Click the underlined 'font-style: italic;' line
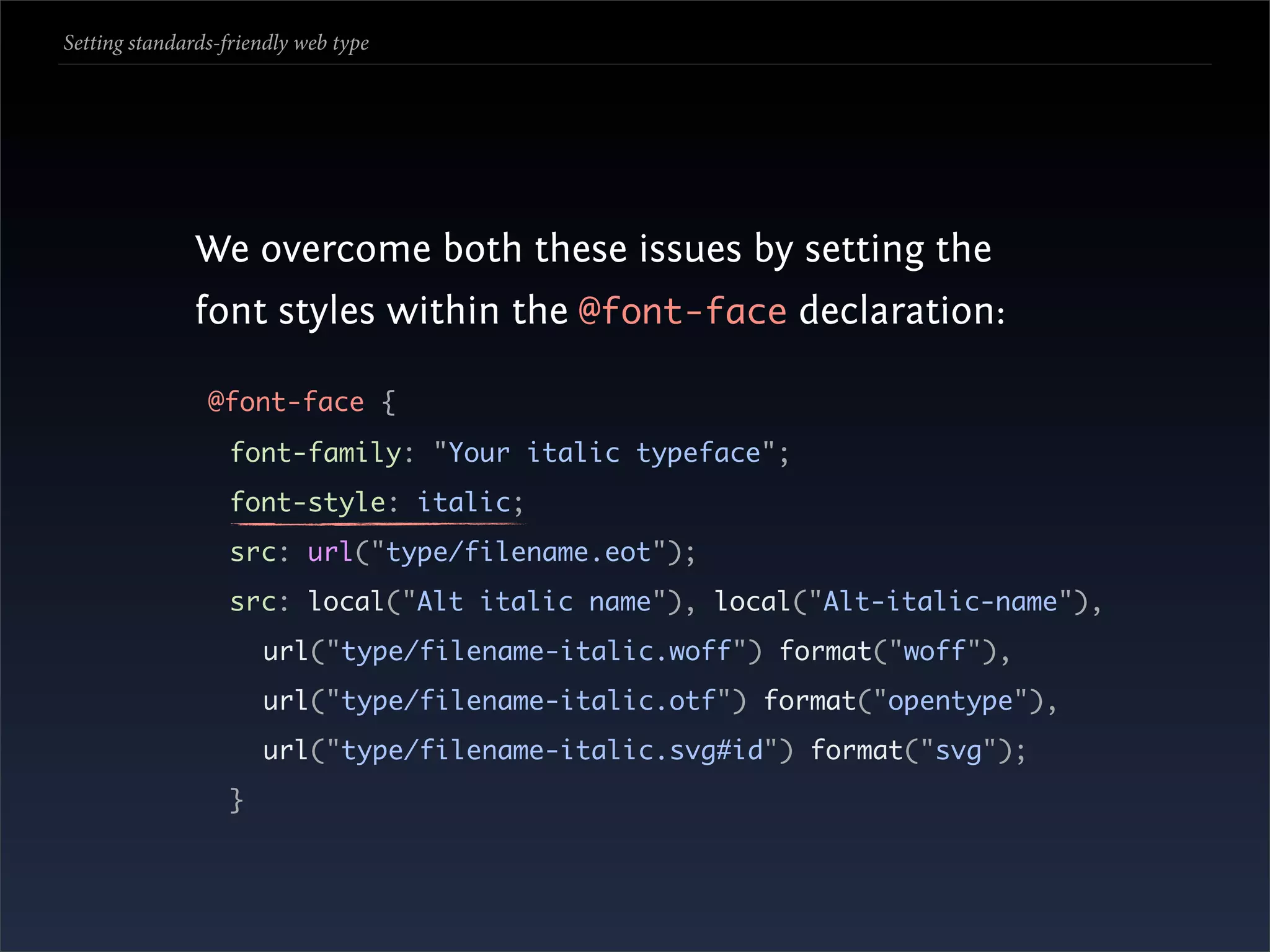Image resolution: width=1270 pixels, height=952 pixels. (377, 503)
